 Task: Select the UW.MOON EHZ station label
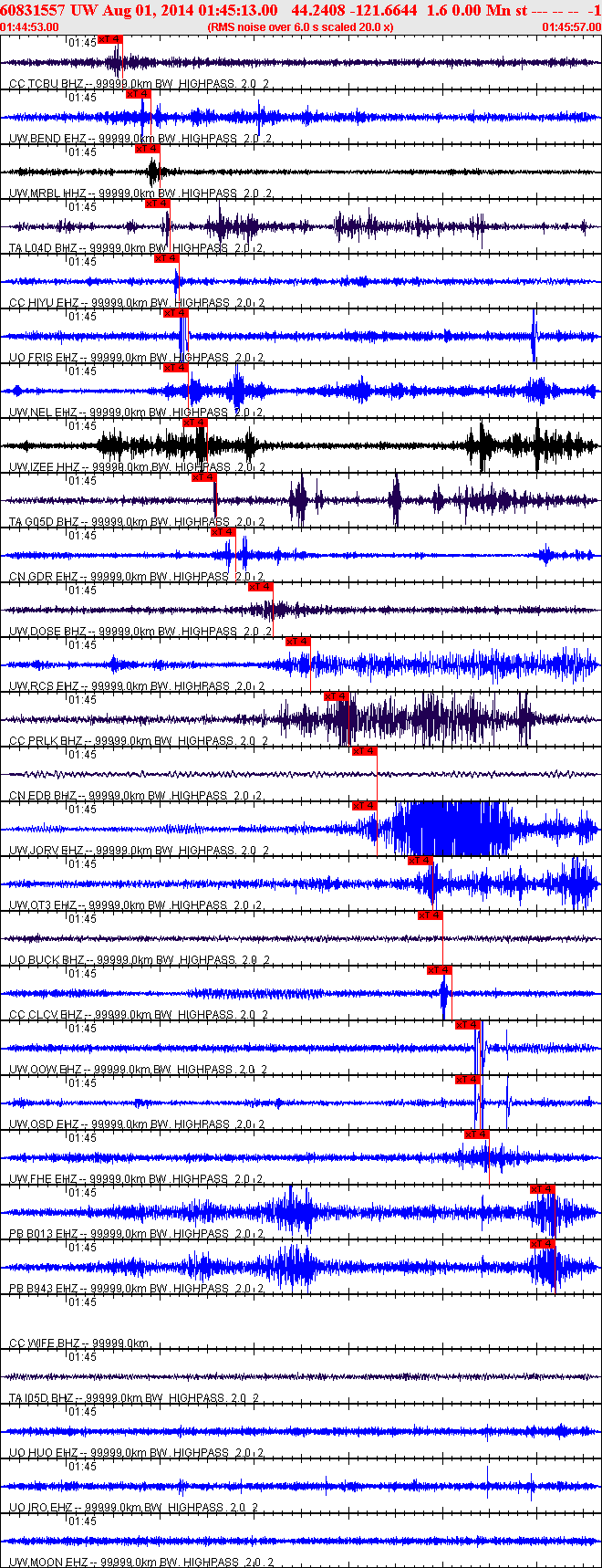tap(48, 1563)
